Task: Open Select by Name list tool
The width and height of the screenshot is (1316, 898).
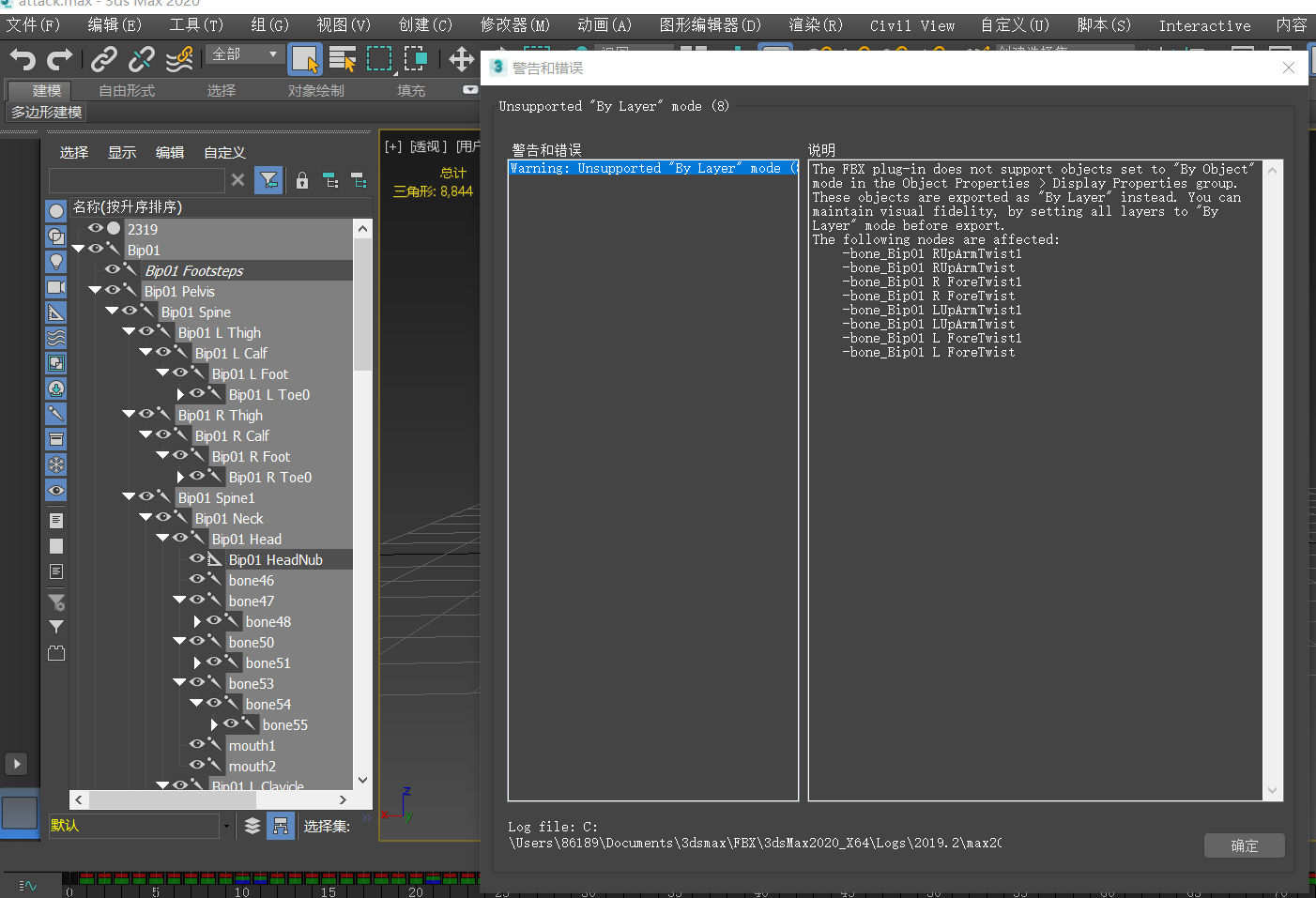Action: pyautogui.click(x=343, y=60)
